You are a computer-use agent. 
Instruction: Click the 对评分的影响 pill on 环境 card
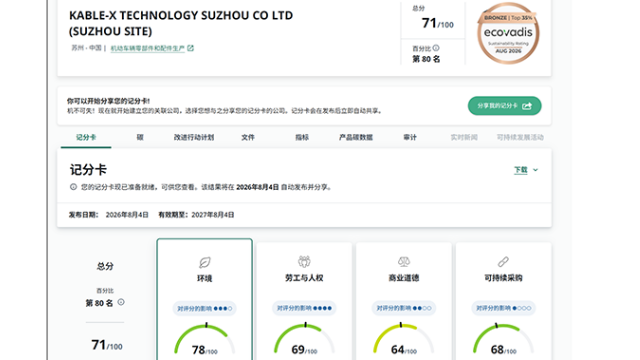[204, 309]
